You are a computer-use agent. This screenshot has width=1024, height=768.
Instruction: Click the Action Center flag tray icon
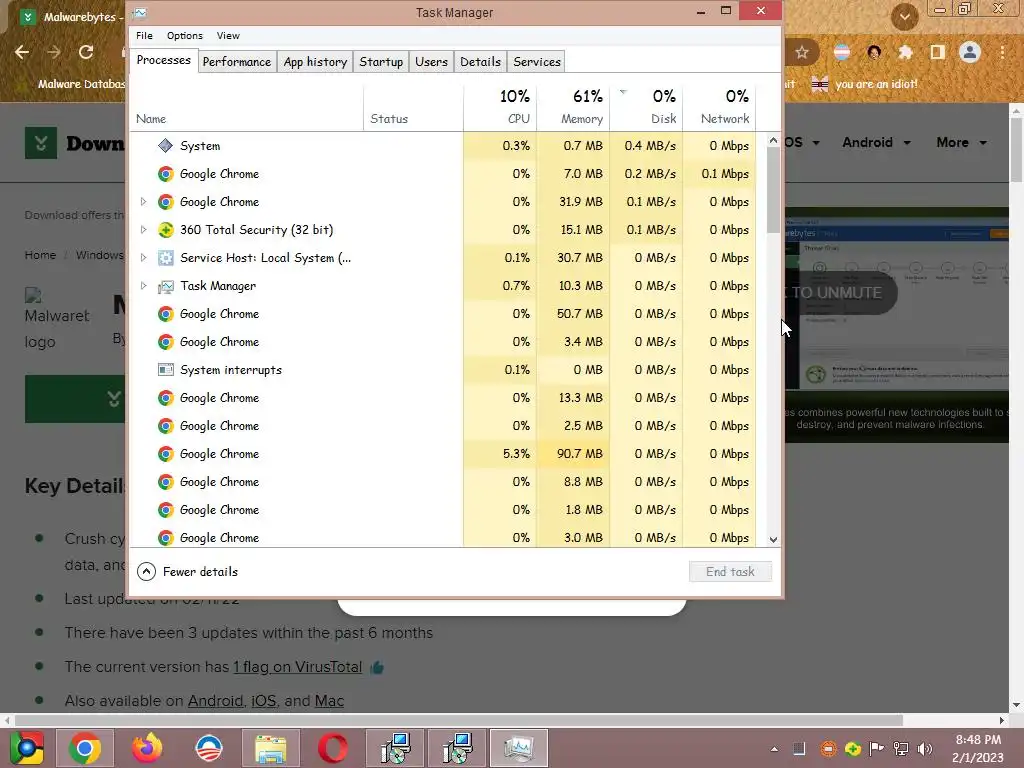coord(876,749)
